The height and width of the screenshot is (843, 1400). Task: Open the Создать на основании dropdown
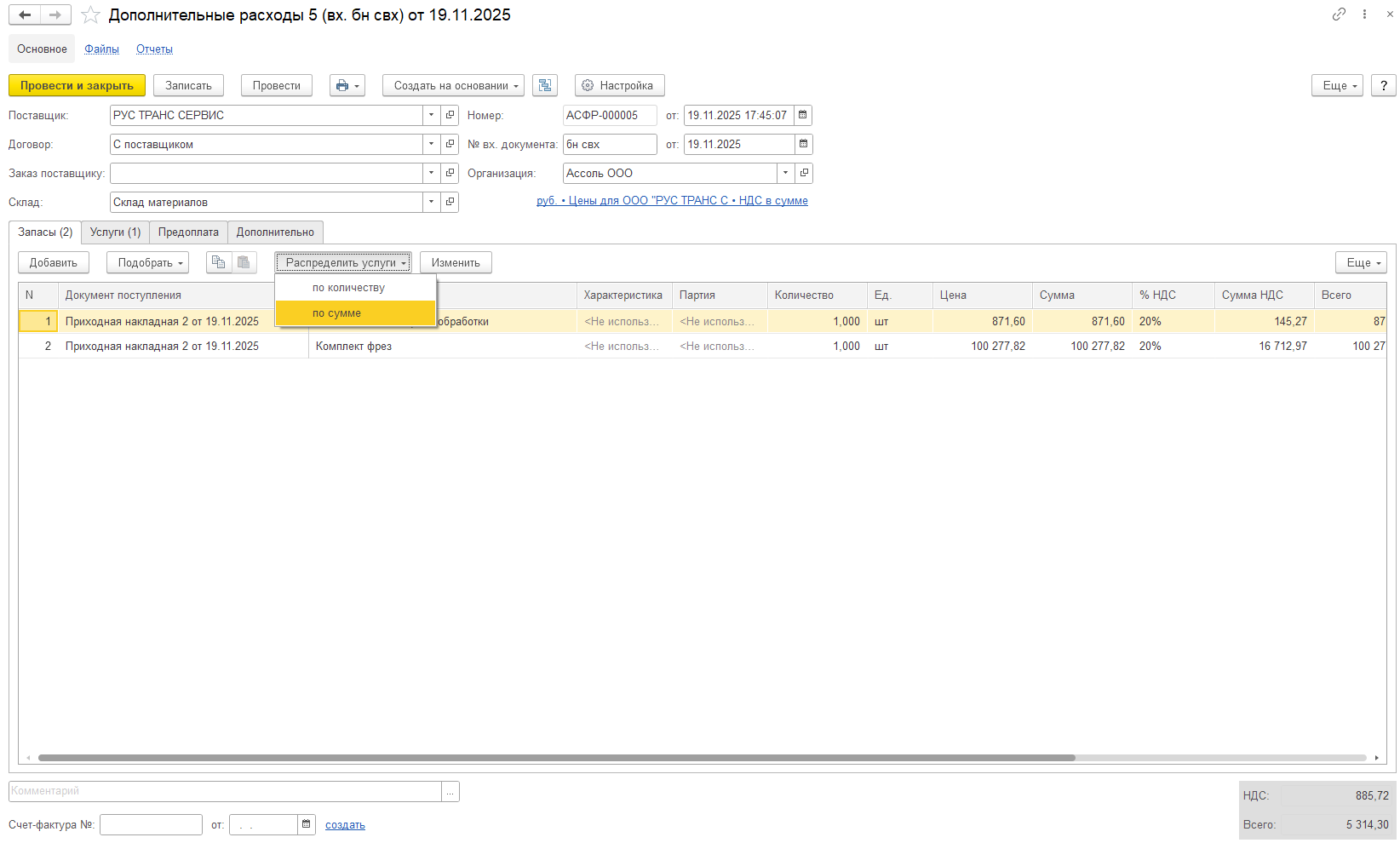[x=453, y=86]
